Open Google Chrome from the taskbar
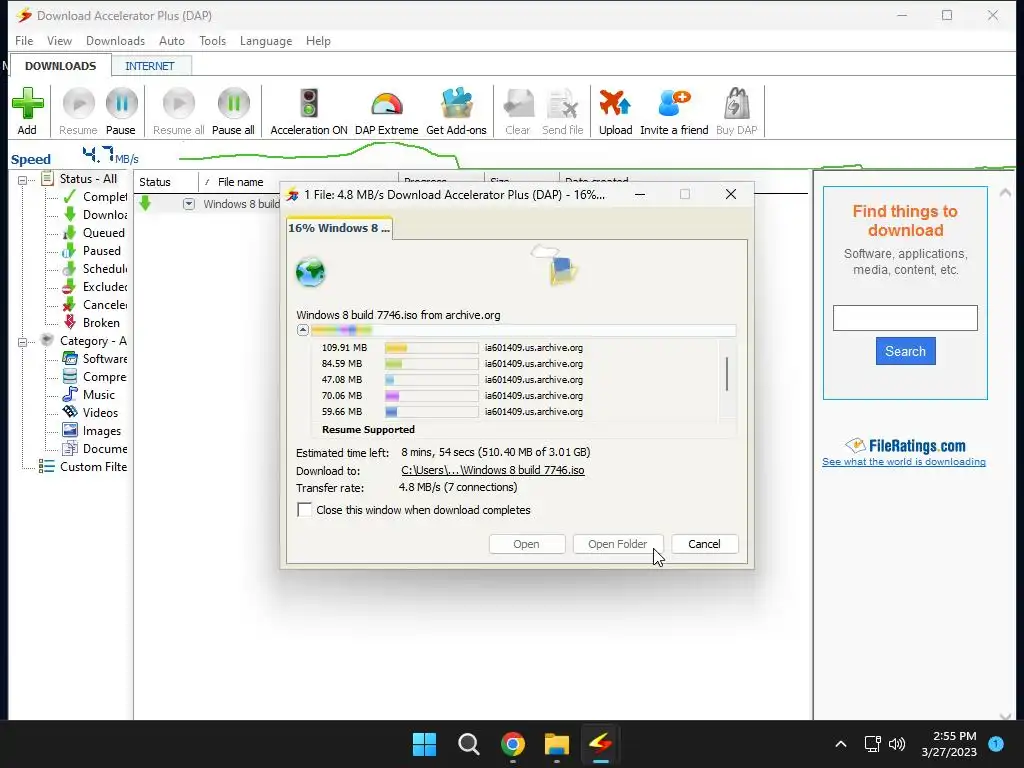 point(513,744)
